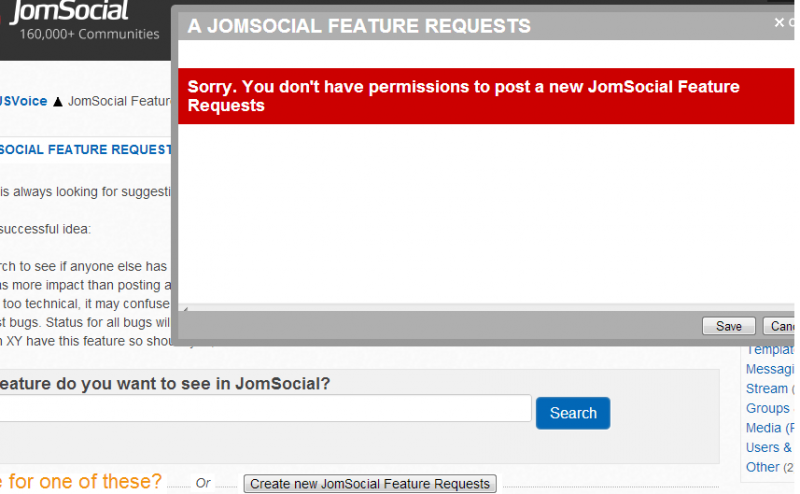Close the feature requests dialog with X
Image resolution: width=800 pixels, height=494 pixels.
pos(779,22)
